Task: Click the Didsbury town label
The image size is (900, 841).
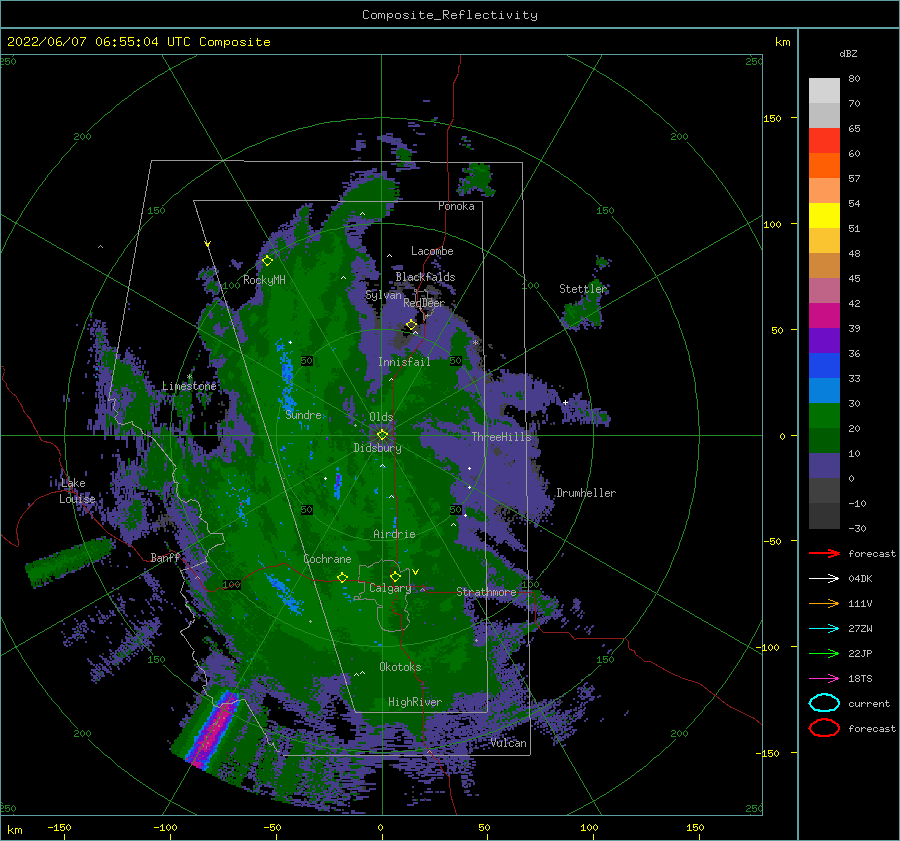Action: 377,448
